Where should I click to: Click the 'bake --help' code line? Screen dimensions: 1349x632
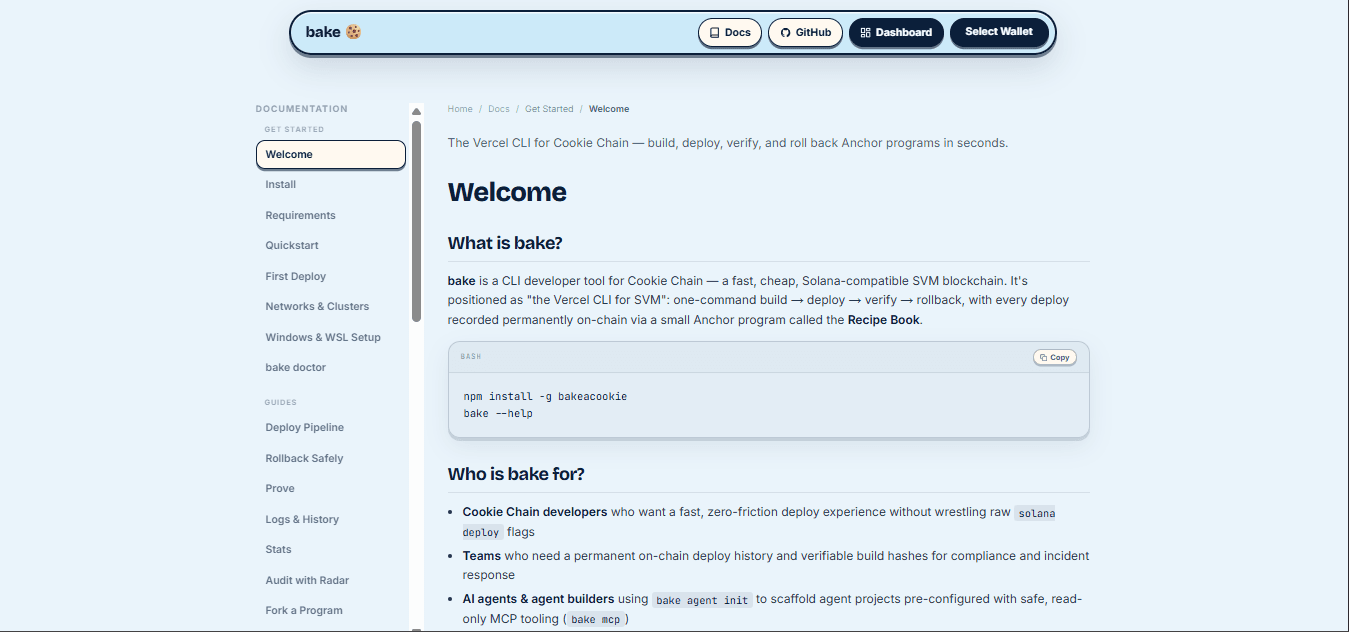[498, 414]
